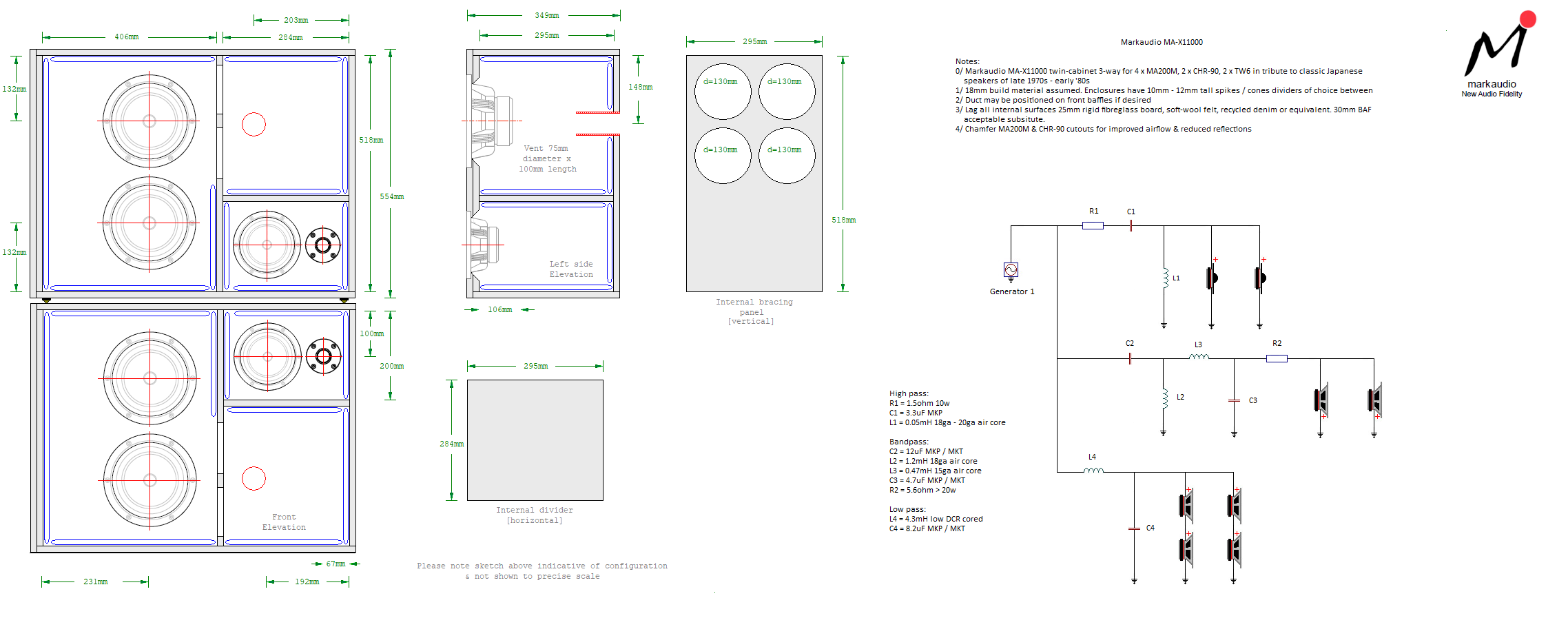This screenshot has height=638, width=1568.
Task: Click the midrange driver in lower cabinet
Action: tap(268, 356)
